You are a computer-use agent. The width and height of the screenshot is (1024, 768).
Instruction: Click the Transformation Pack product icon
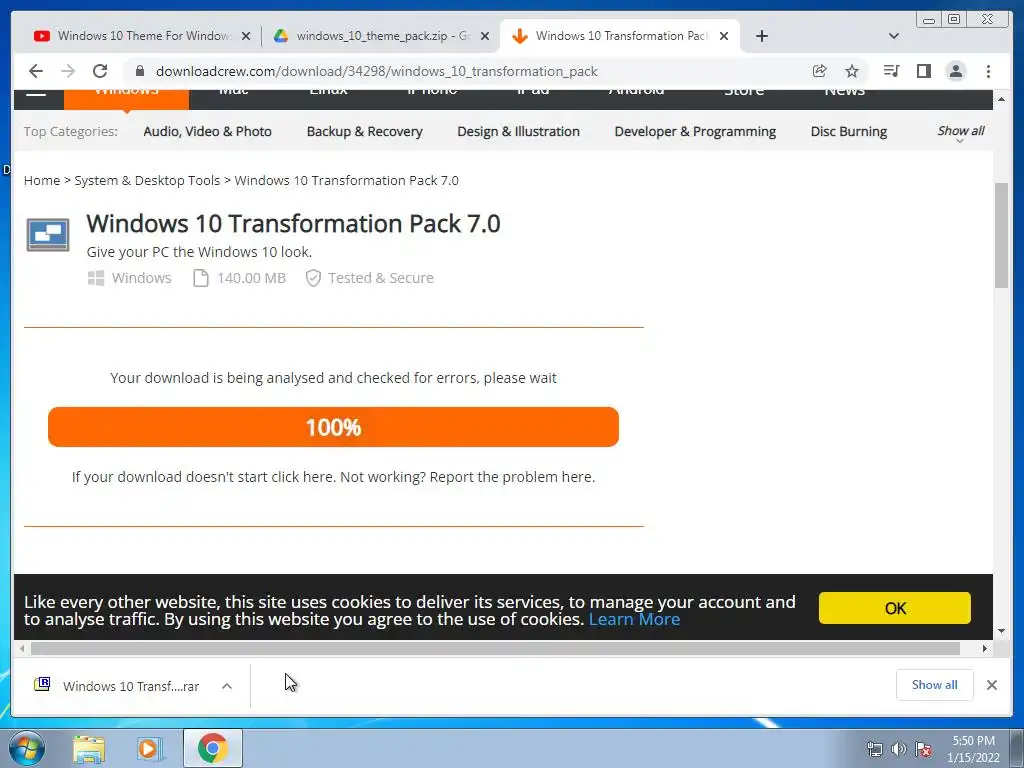pyautogui.click(x=48, y=234)
